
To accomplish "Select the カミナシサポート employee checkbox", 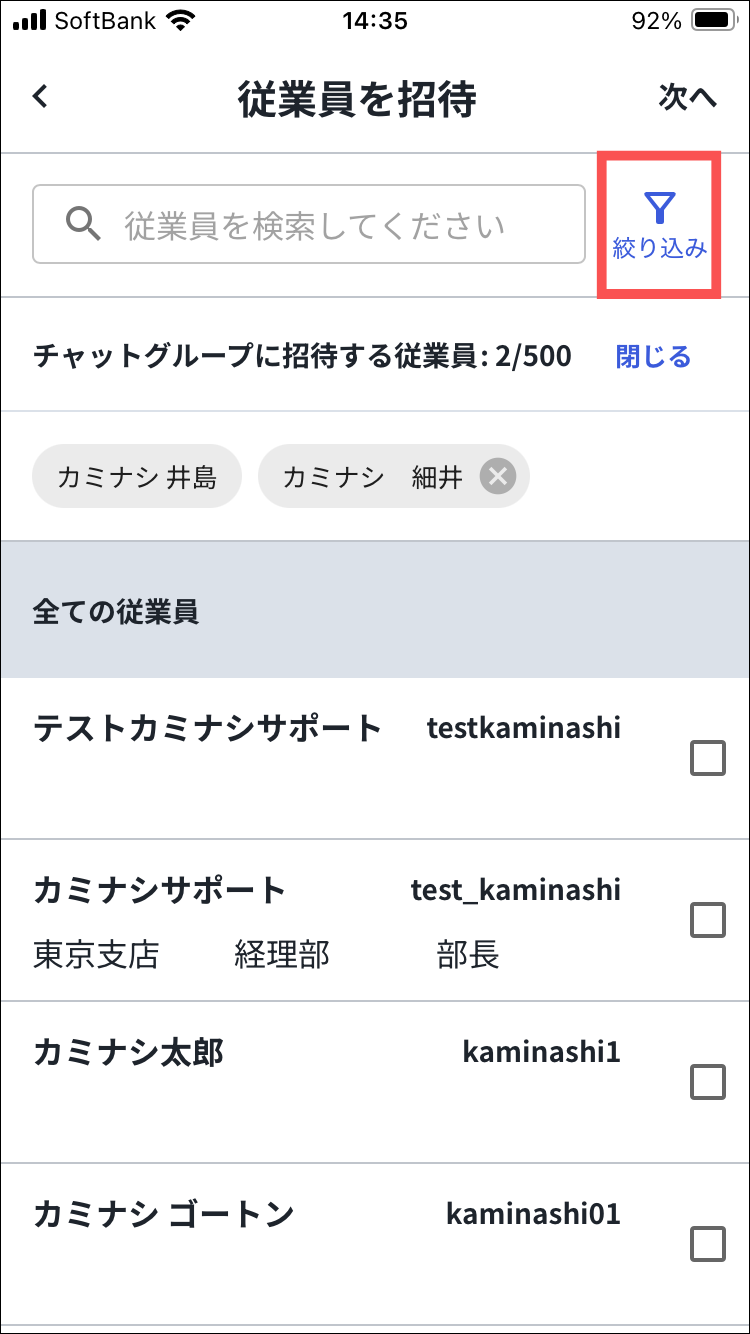I will click(708, 919).
